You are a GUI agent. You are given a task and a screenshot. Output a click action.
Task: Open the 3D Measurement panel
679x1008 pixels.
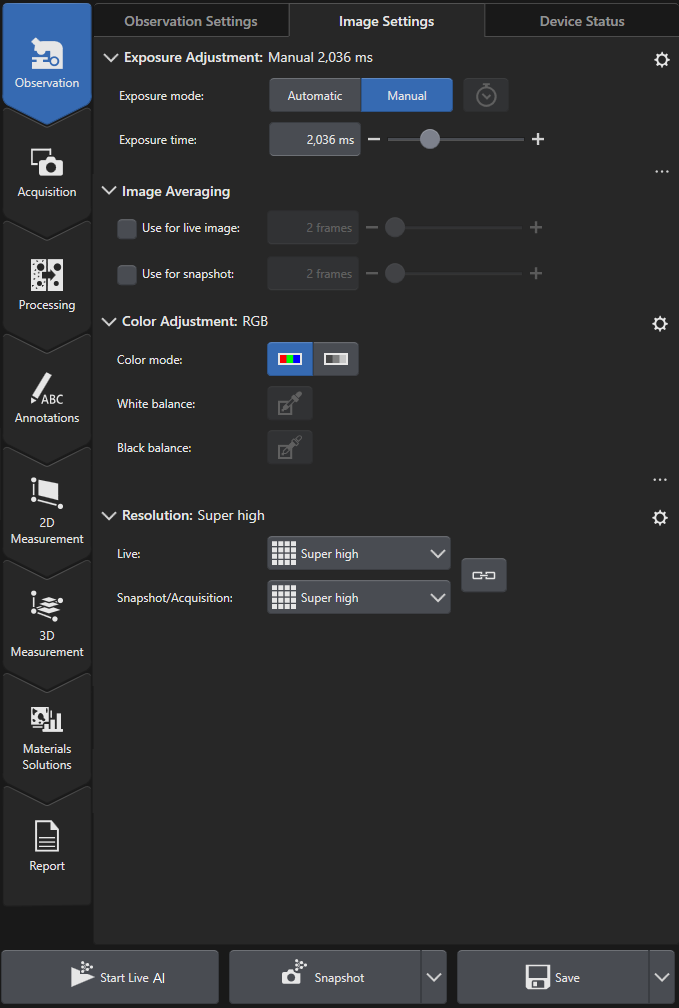[x=47, y=622]
